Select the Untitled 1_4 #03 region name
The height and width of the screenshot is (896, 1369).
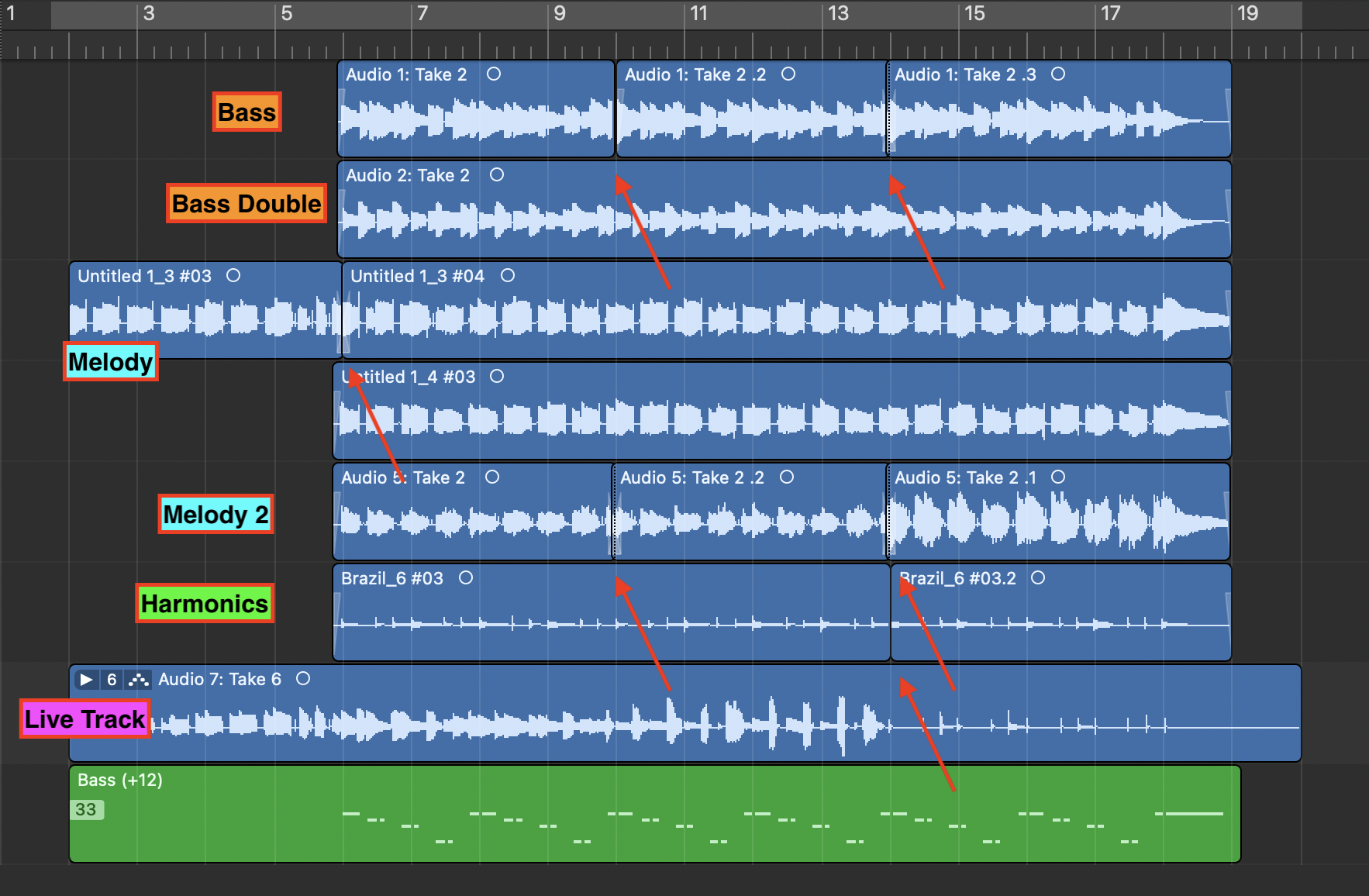coord(409,377)
